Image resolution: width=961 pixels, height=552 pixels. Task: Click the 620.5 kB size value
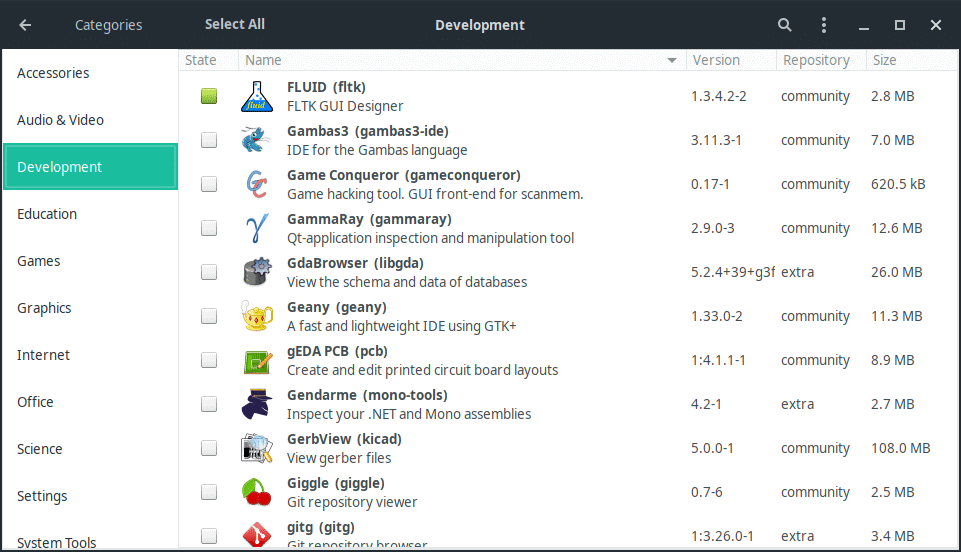click(x=898, y=184)
